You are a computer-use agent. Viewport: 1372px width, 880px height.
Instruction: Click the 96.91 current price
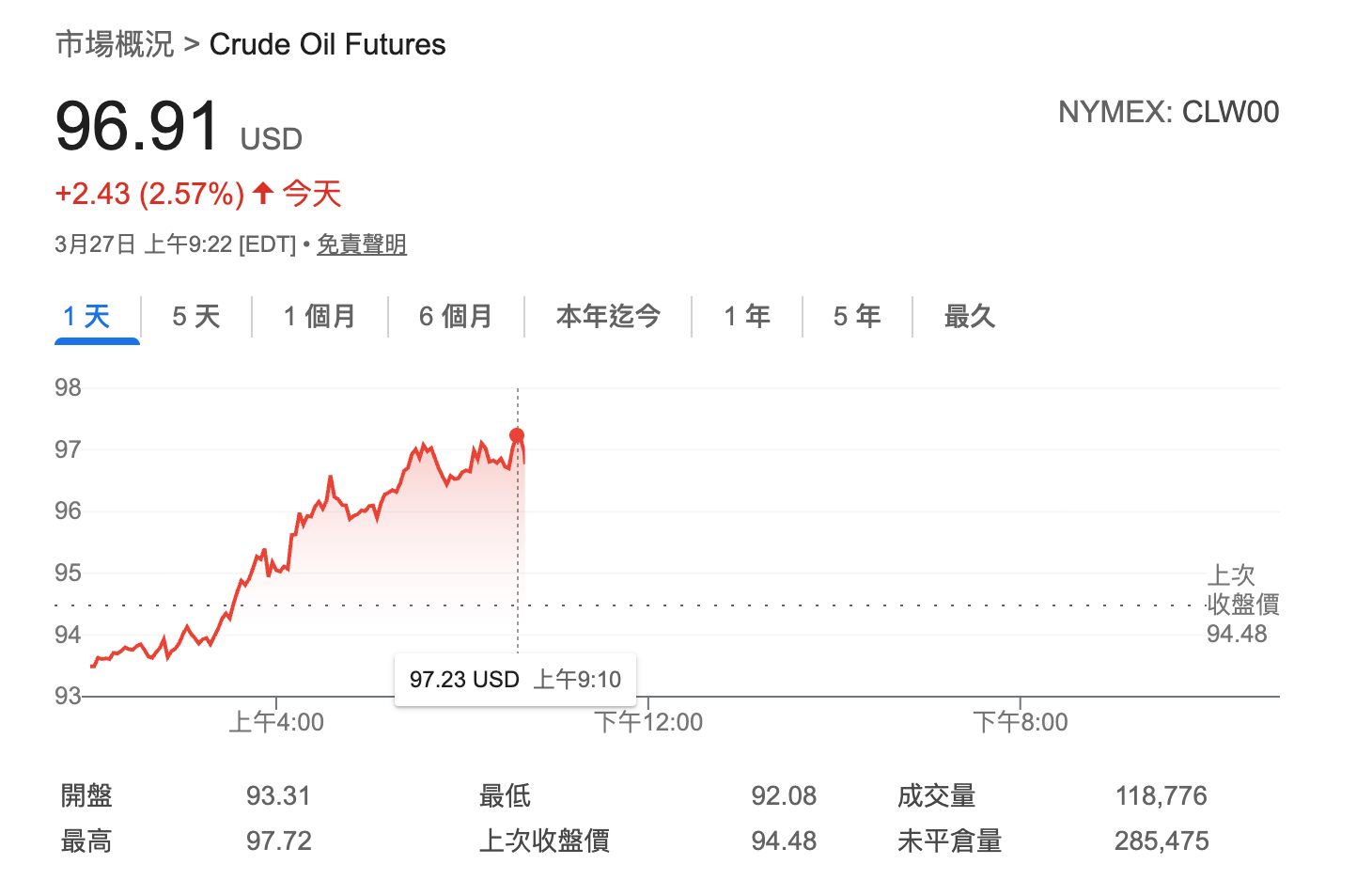(137, 126)
